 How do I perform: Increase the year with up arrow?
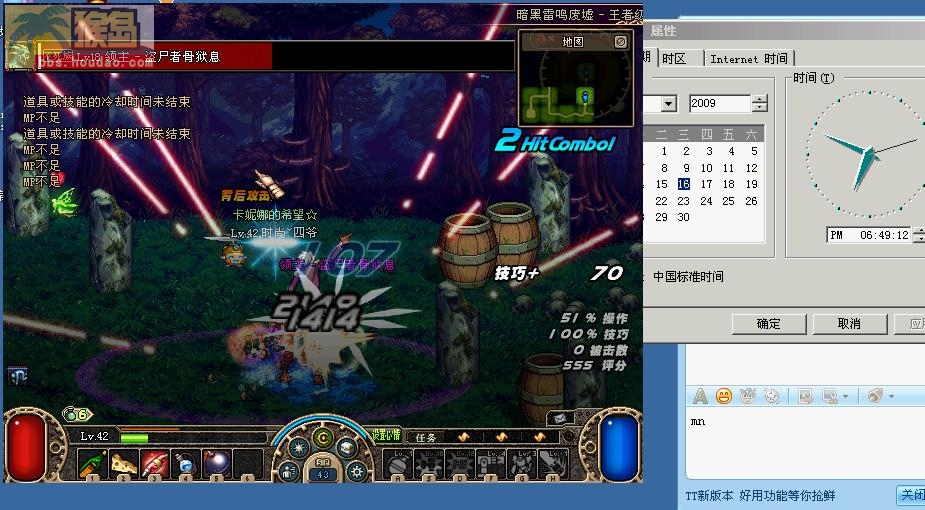click(x=759, y=99)
